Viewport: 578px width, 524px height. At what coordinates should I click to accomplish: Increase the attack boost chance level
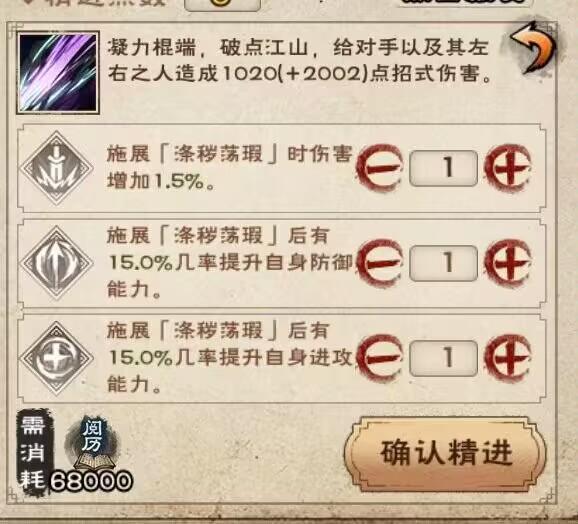tap(509, 357)
